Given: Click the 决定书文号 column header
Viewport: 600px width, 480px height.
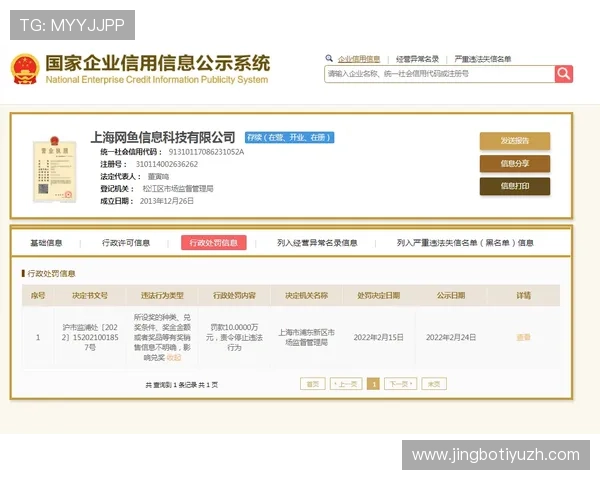Looking at the screenshot, I should tap(90, 296).
